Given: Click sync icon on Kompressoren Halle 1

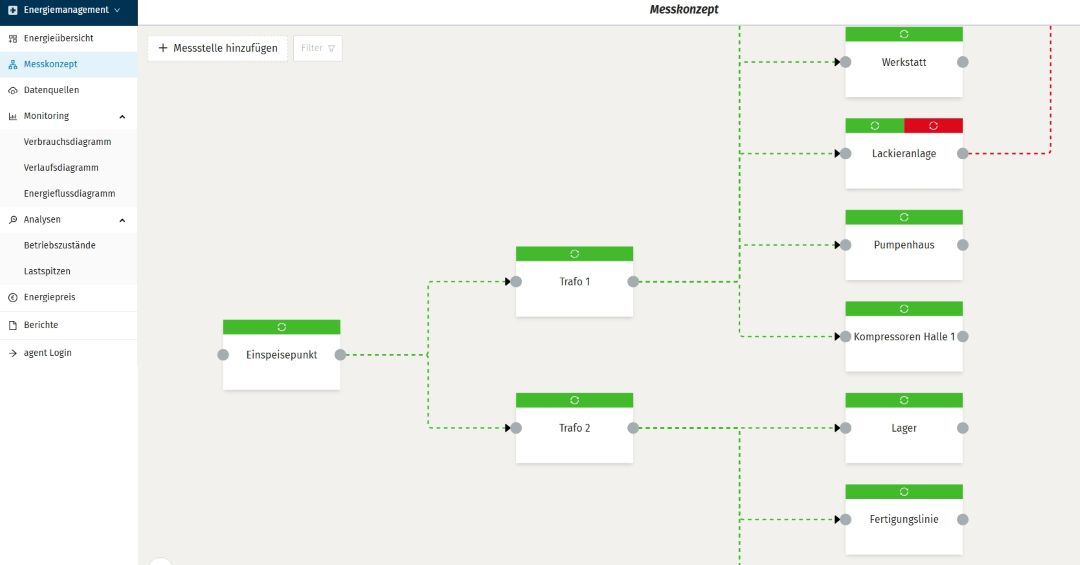Looking at the screenshot, I should coord(904,309).
